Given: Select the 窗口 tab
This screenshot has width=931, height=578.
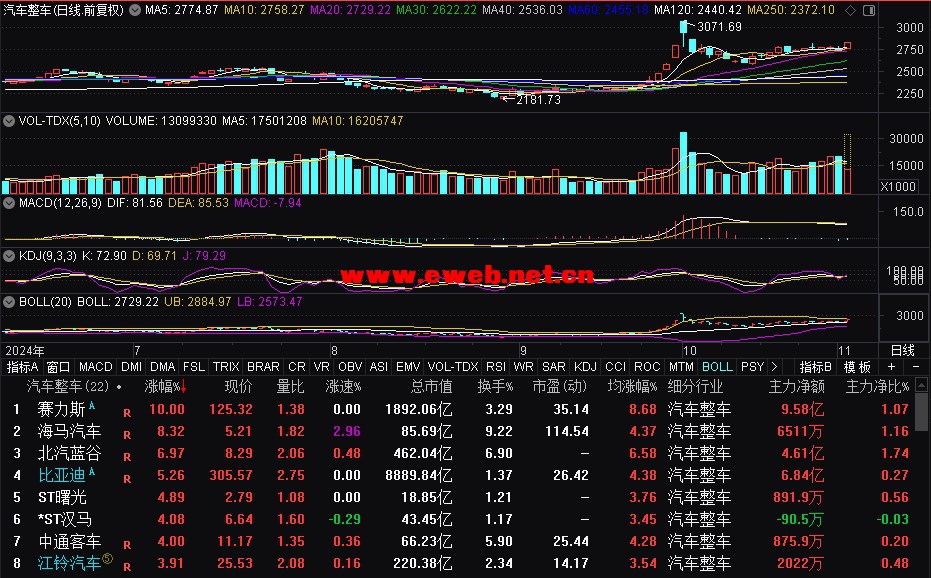Looking at the screenshot, I should (x=58, y=367).
